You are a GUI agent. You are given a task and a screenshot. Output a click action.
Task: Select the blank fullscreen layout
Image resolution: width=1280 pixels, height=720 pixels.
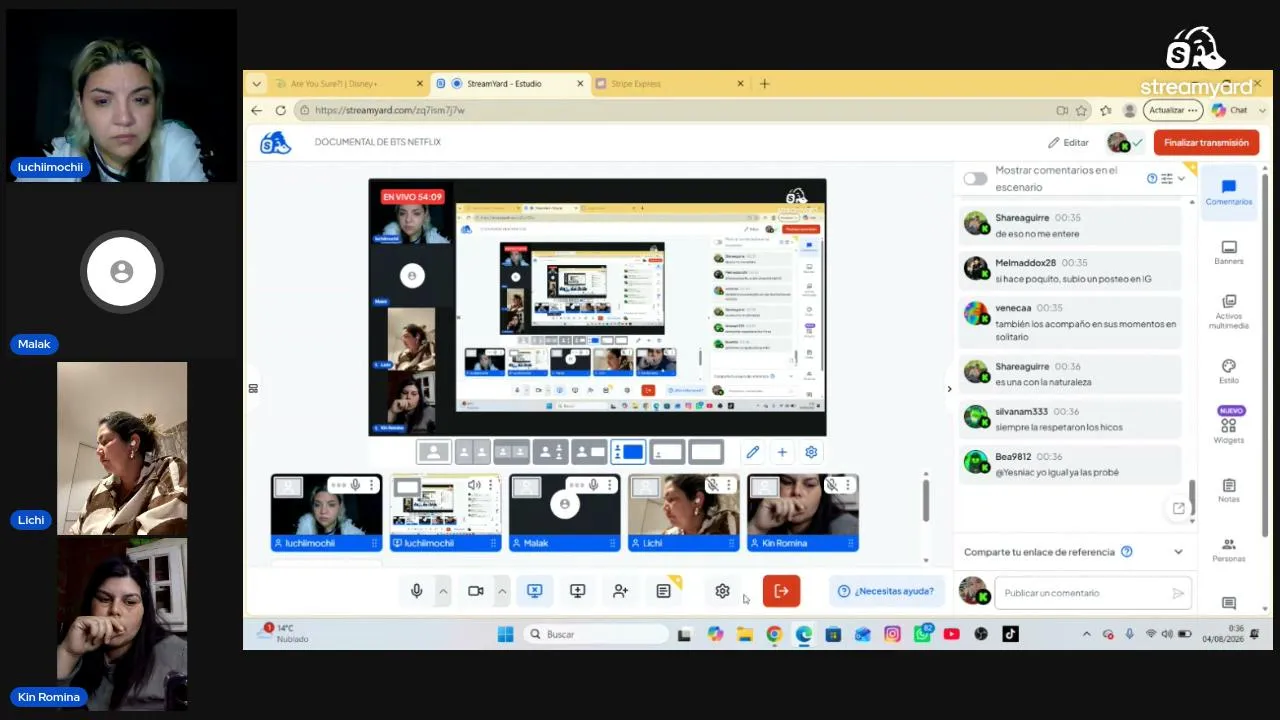pos(706,452)
